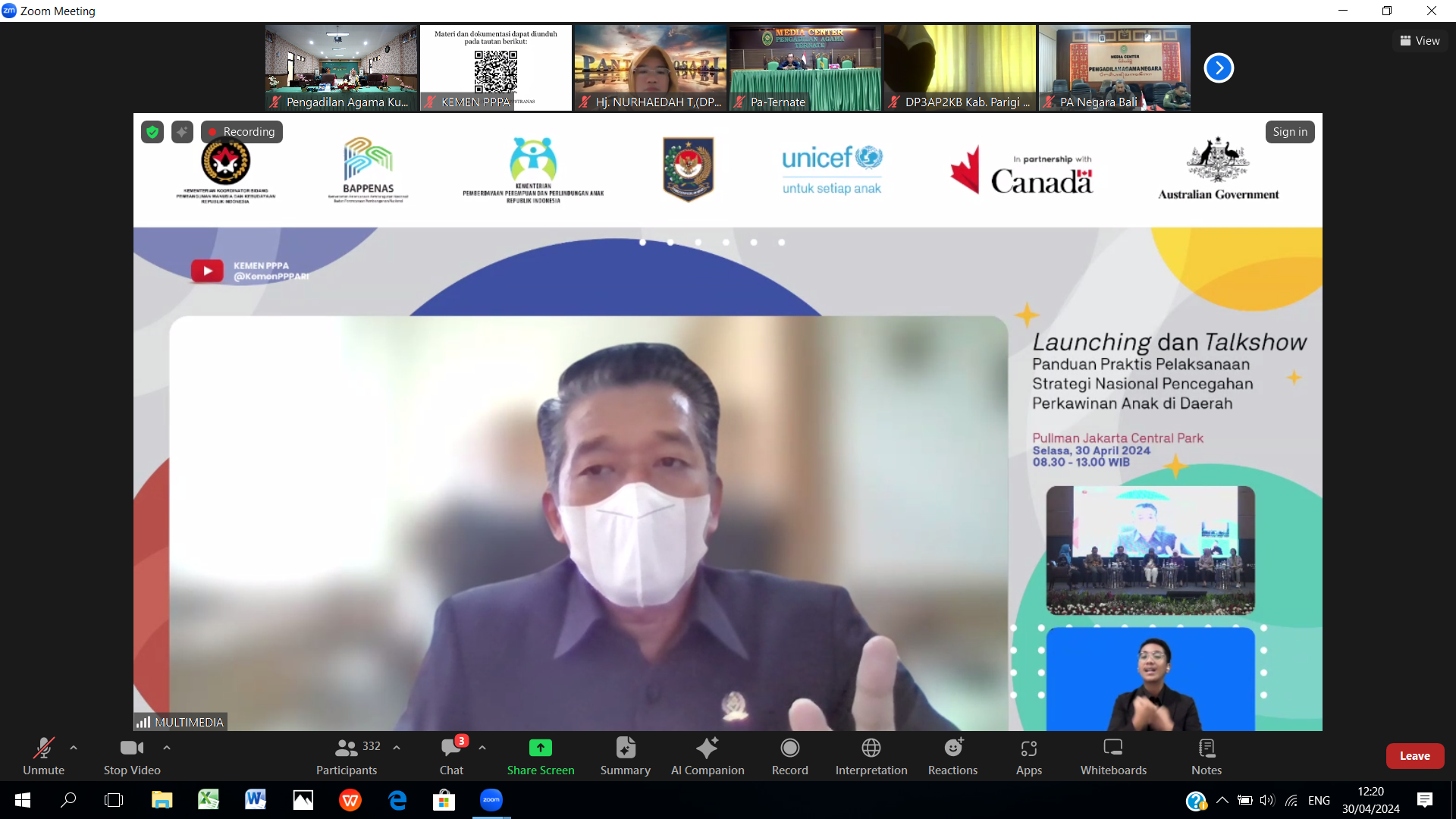Open the meeting Summary
Viewport: 1456px width, 819px height.
(x=626, y=756)
